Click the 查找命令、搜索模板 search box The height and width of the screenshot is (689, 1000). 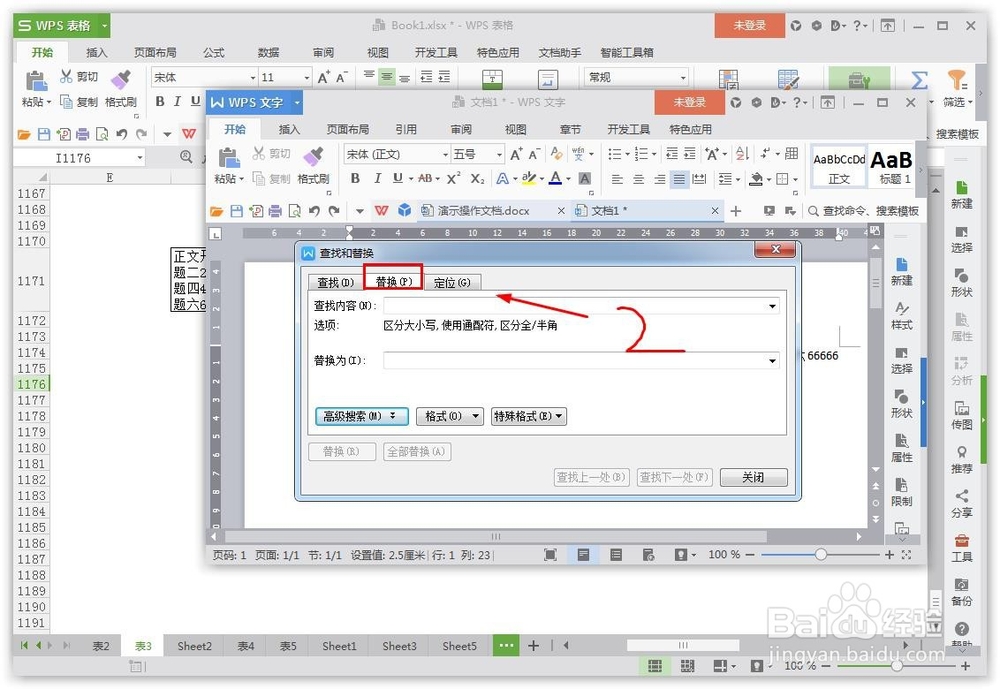click(x=864, y=211)
